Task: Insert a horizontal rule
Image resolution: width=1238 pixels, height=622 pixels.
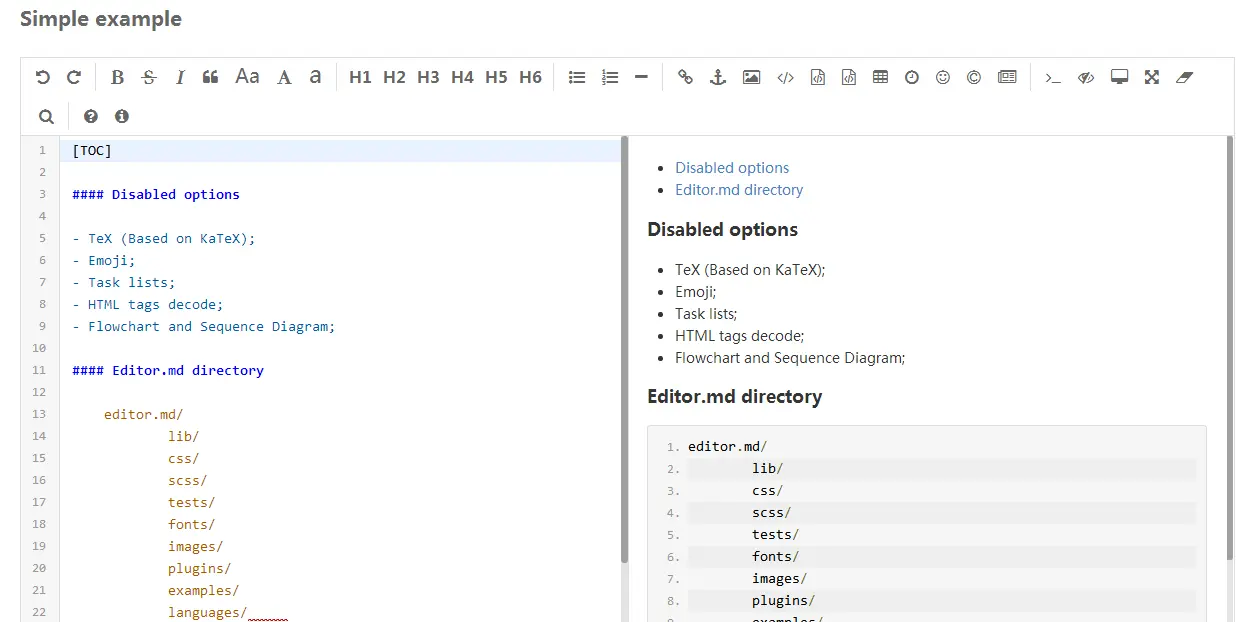Action: [x=641, y=77]
